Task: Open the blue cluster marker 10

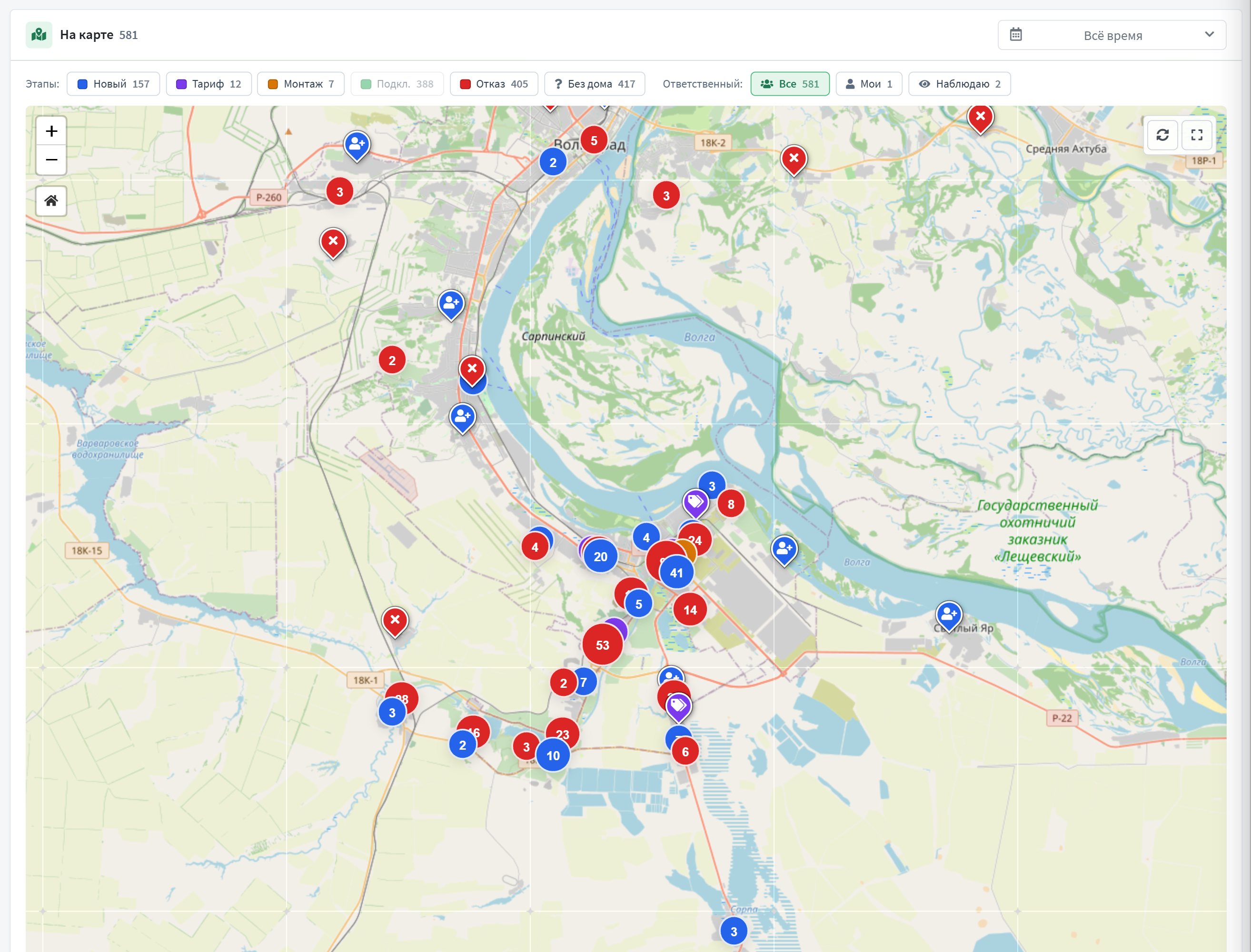Action: 553,755
